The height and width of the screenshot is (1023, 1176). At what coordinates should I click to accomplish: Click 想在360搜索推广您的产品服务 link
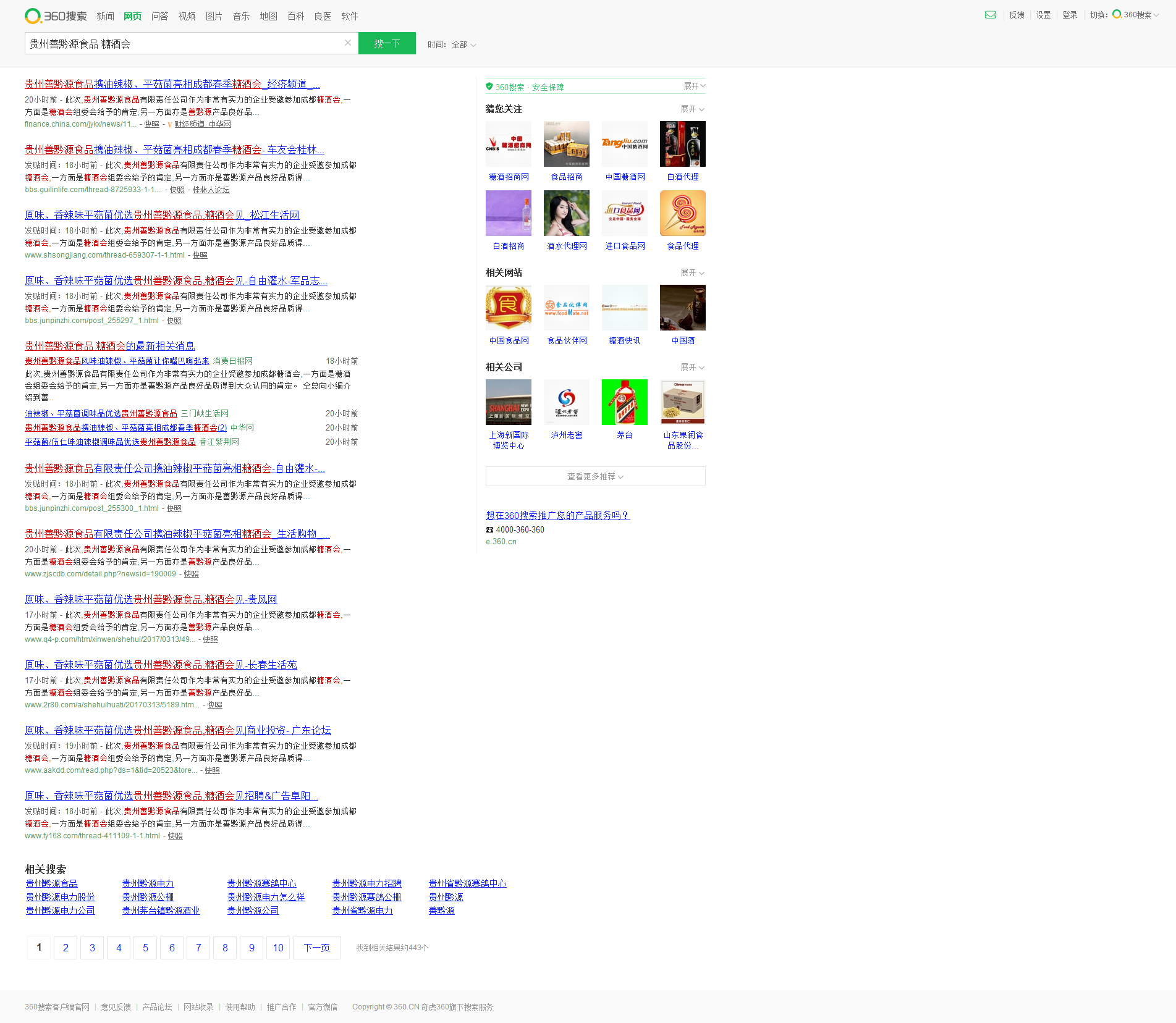click(557, 515)
